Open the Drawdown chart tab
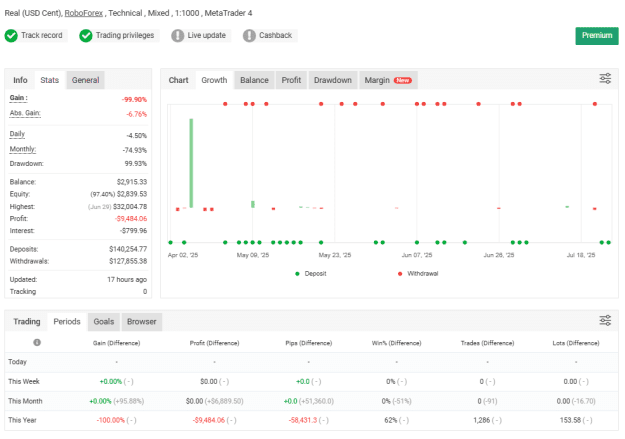The height and width of the screenshot is (439, 625). coord(333,80)
